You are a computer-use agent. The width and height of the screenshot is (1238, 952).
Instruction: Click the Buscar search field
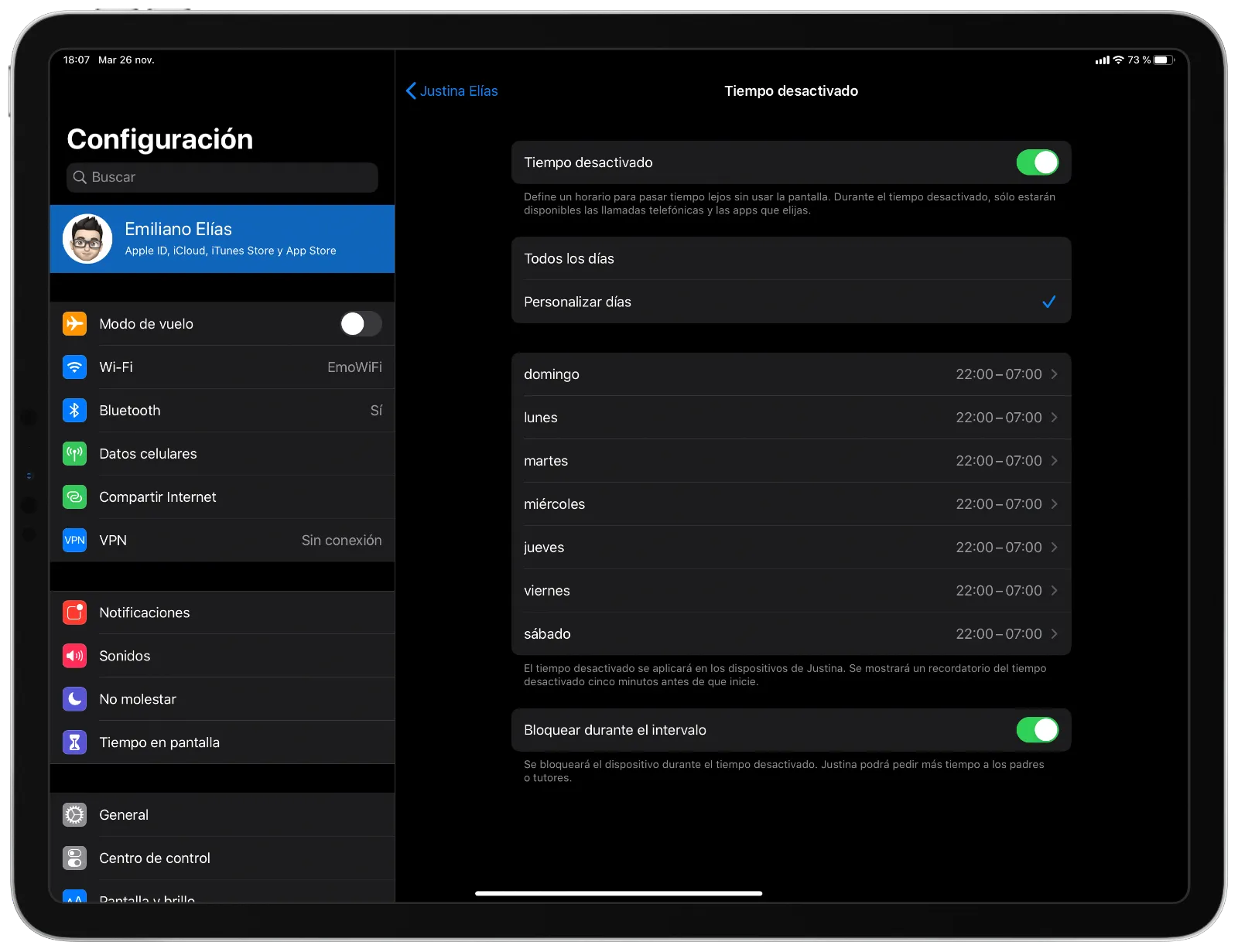(x=222, y=177)
